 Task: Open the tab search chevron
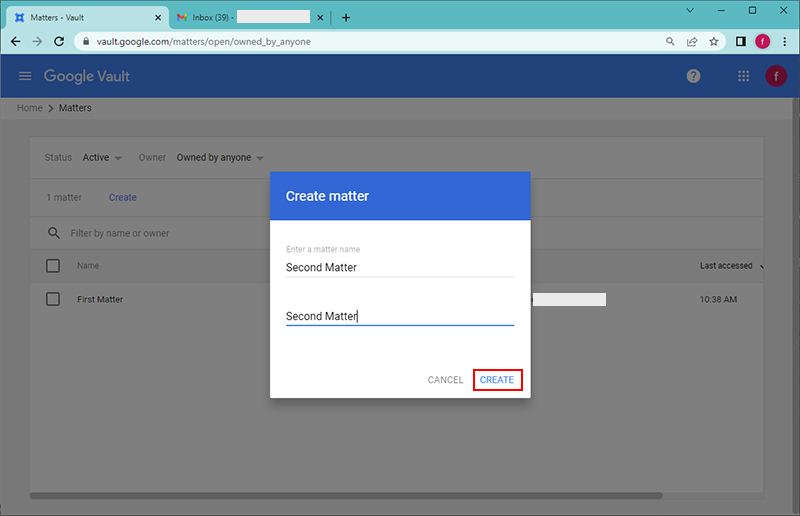point(690,10)
